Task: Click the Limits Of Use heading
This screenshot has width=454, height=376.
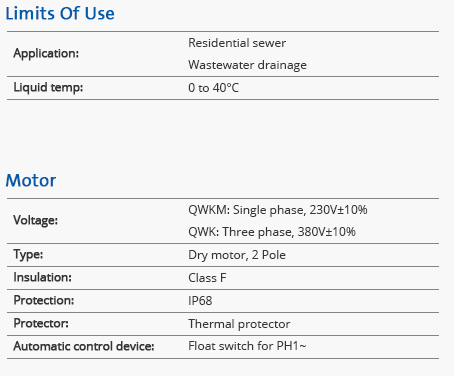Action: 60,14
